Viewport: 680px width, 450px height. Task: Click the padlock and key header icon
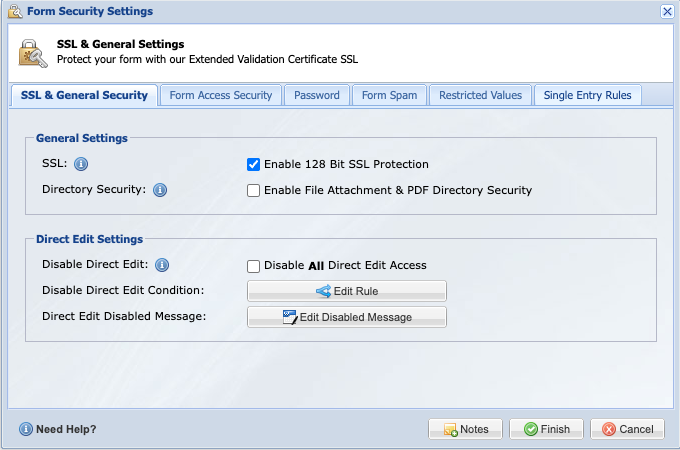tap(33, 54)
